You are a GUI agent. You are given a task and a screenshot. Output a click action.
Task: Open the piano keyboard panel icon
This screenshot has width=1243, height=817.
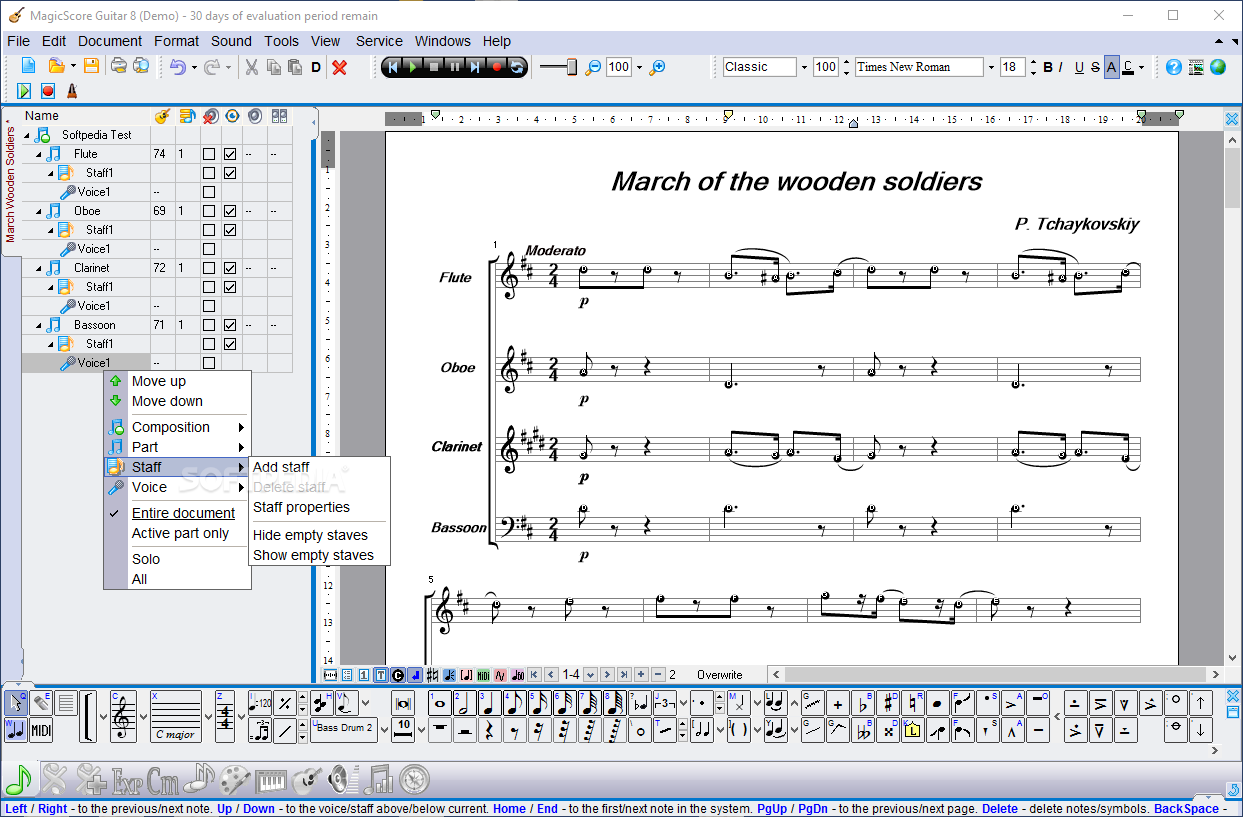[x=272, y=778]
